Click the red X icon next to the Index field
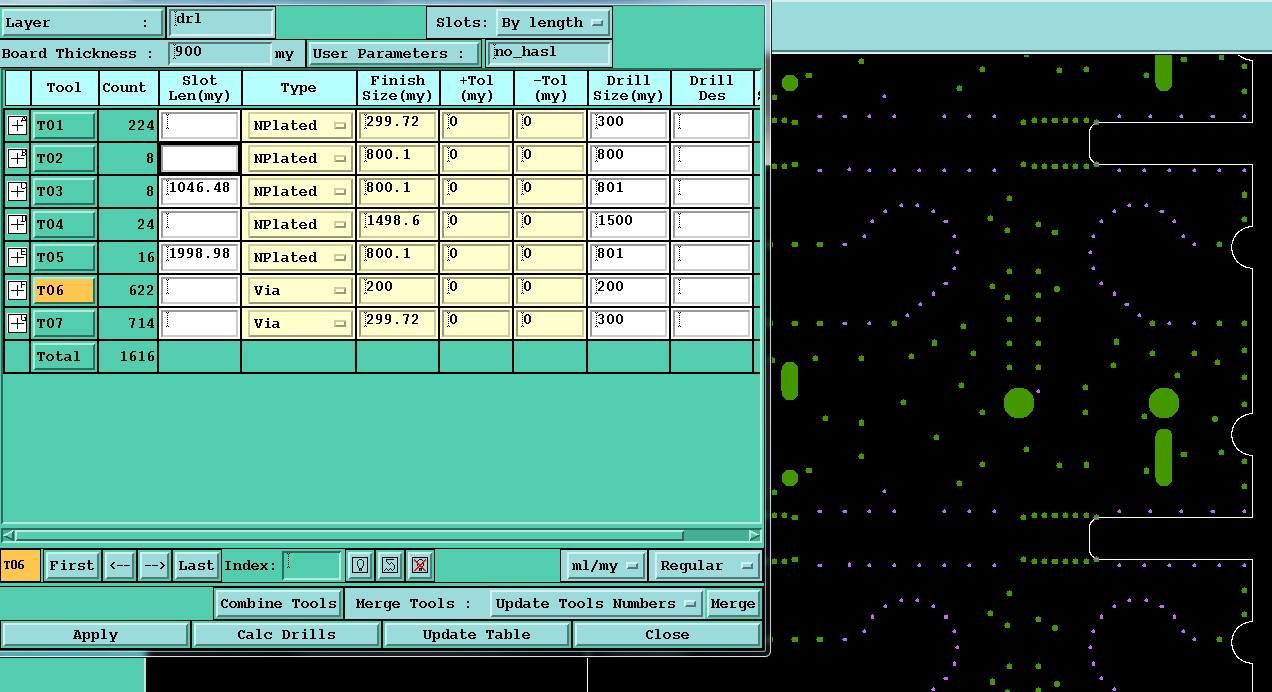This screenshot has height=692, width=1272. [420, 565]
